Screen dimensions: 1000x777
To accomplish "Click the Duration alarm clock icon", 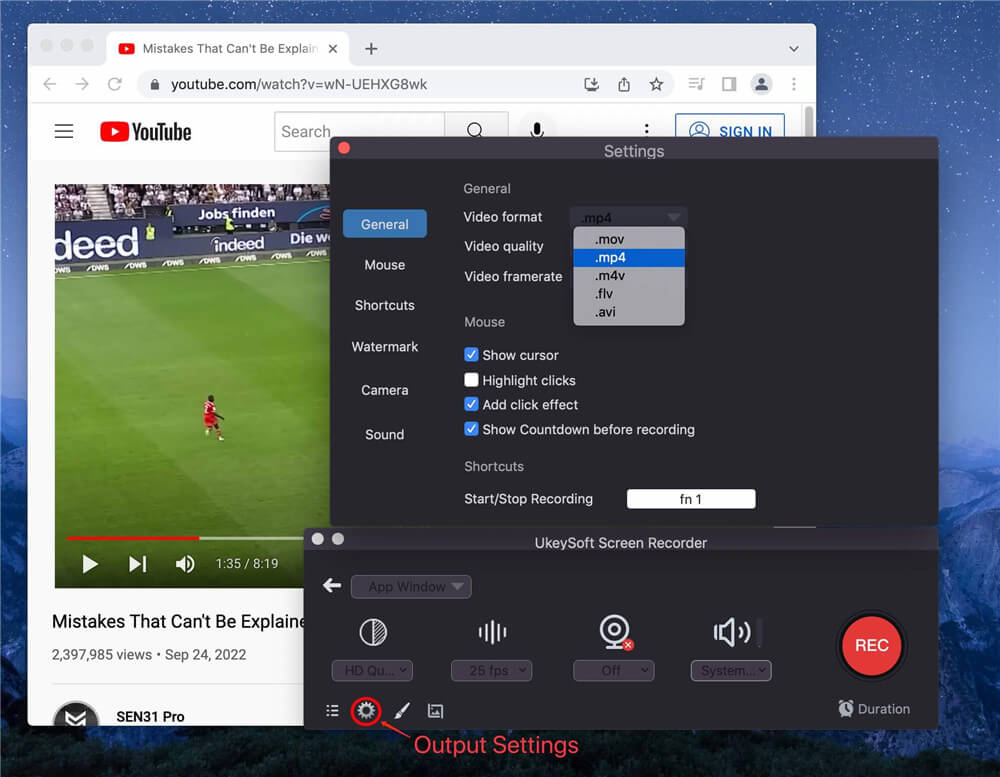I will 846,708.
